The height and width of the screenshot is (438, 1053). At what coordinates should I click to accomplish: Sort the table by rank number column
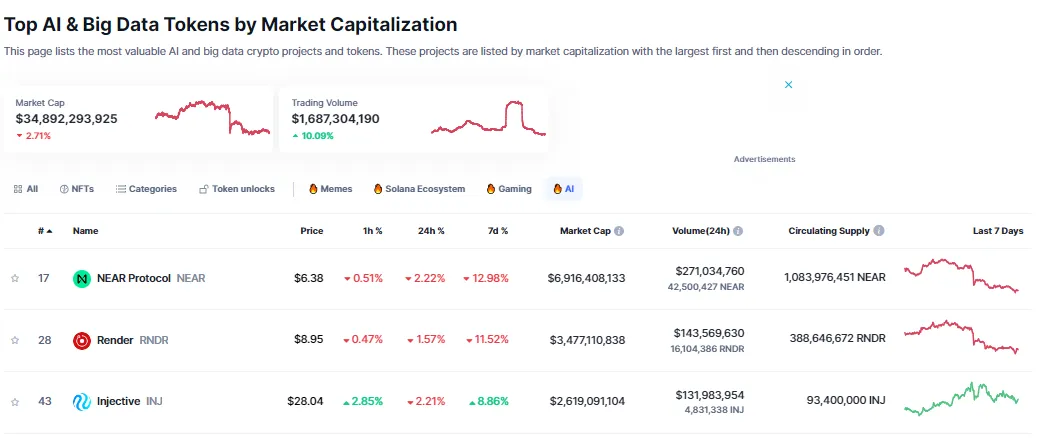pos(45,231)
